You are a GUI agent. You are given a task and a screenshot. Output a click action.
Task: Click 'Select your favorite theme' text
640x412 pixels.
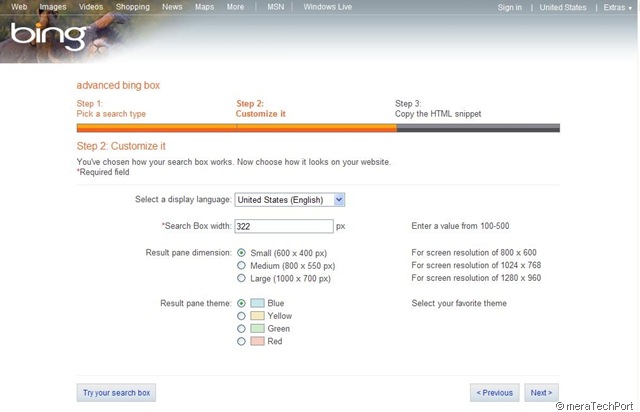pyautogui.click(x=459, y=303)
